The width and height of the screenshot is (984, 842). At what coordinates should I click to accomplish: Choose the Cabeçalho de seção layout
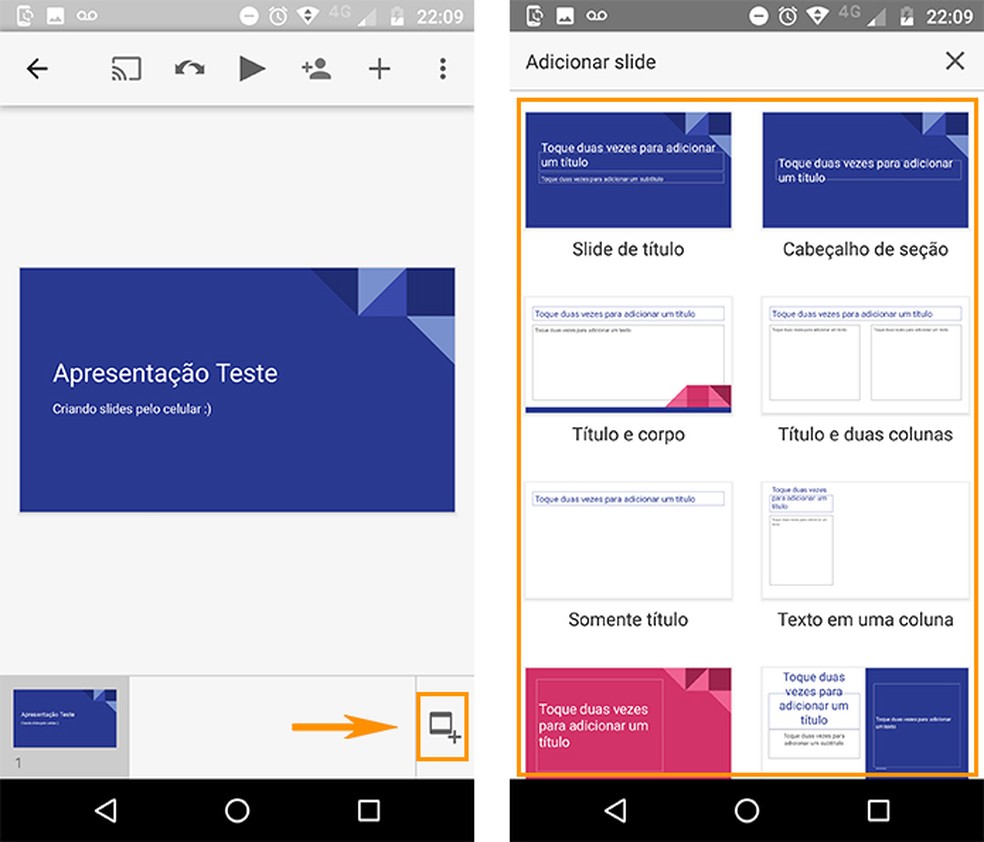click(x=864, y=170)
